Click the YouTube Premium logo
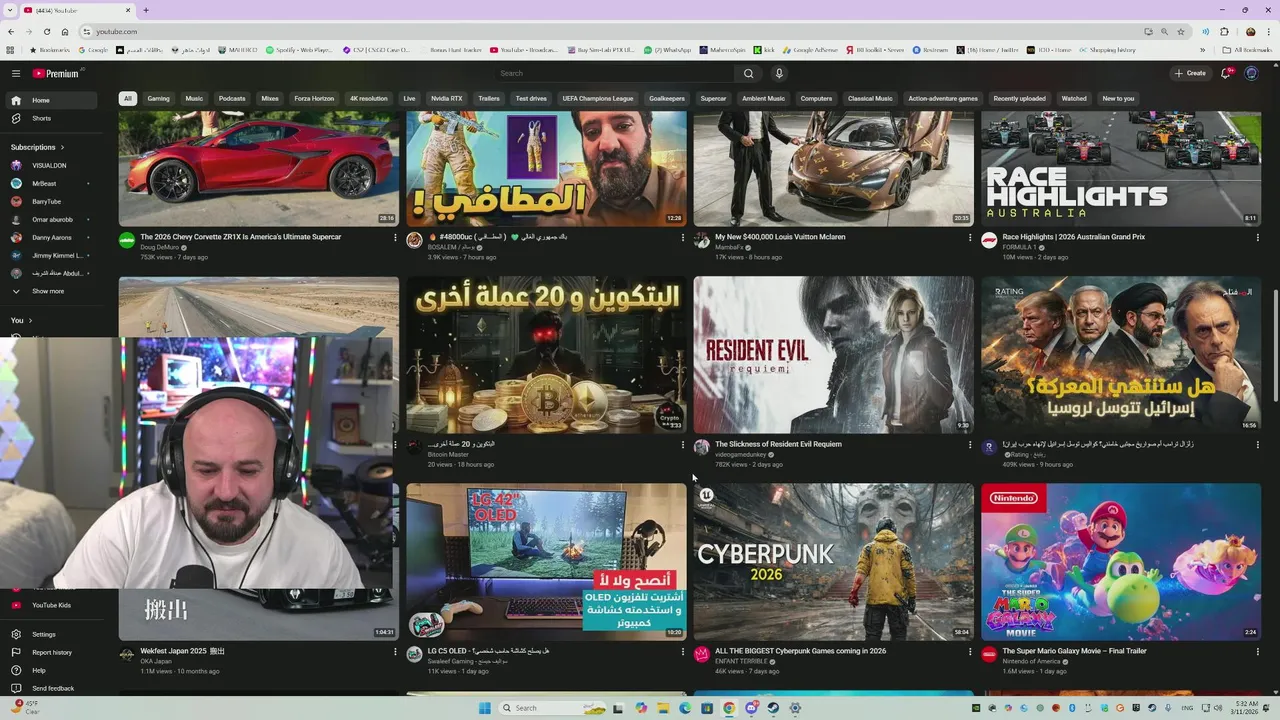The image size is (1280, 720). pyautogui.click(x=55, y=73)
